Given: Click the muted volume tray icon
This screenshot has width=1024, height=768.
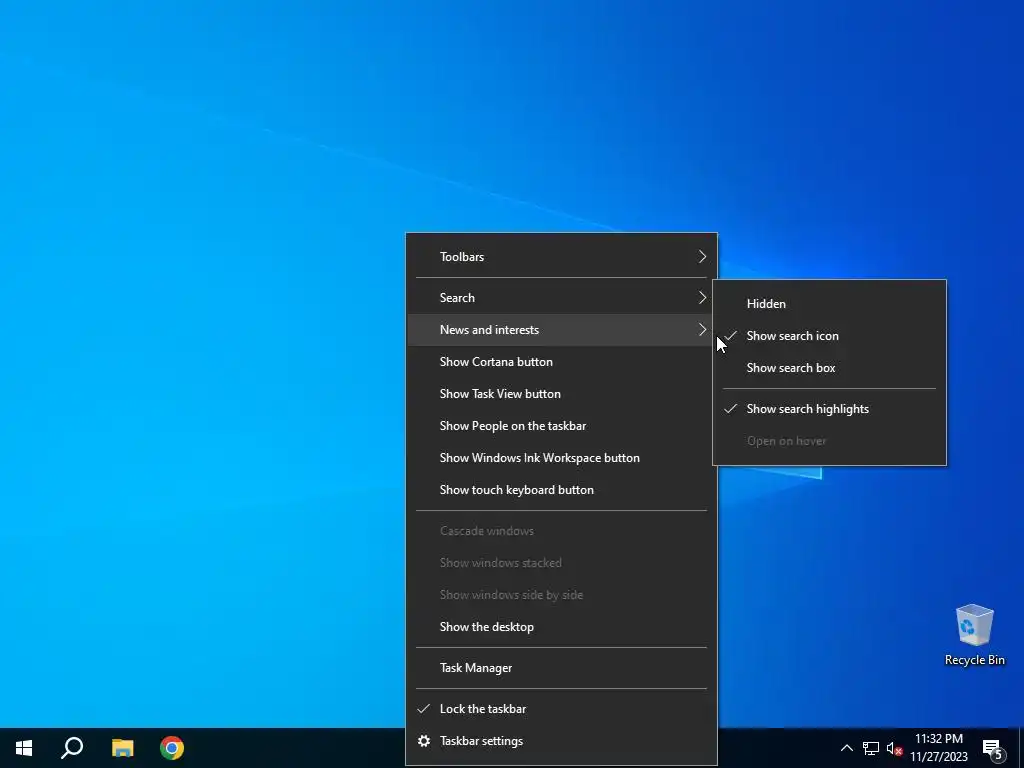Looking at the screenshot, I should 894,748.
